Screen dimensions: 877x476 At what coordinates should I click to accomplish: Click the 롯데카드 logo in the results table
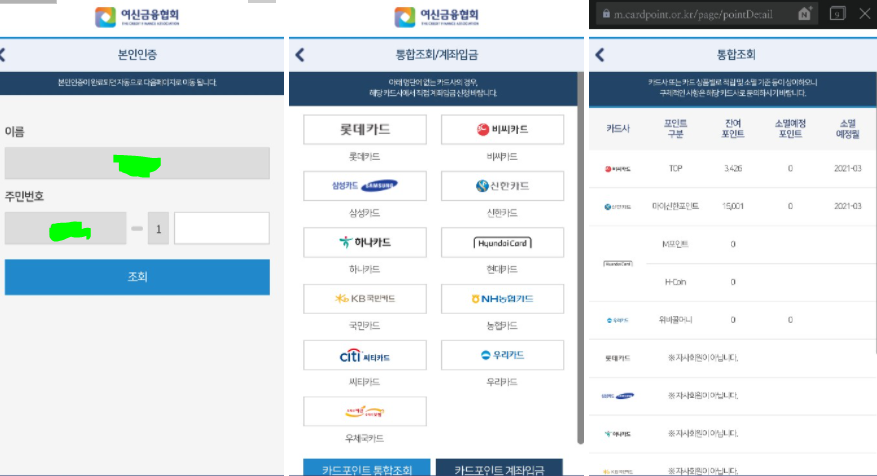(617, 358)
